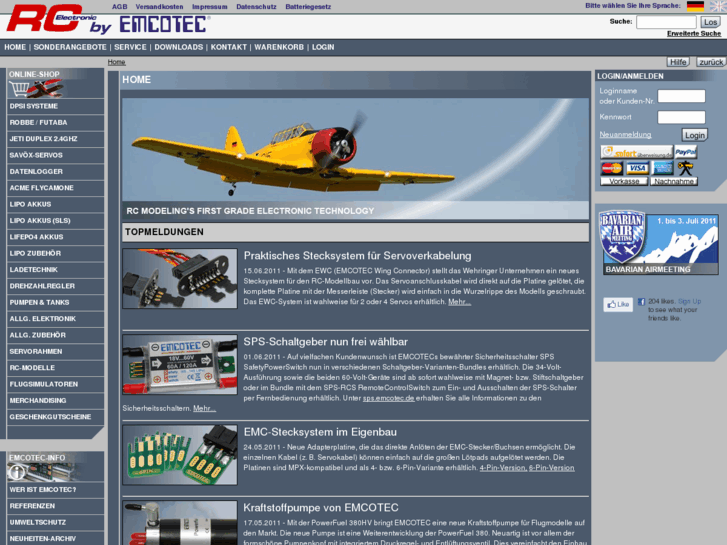The image size is (727, 545).
Task: Open DATENLOGGER shop category
Action: 56,172
